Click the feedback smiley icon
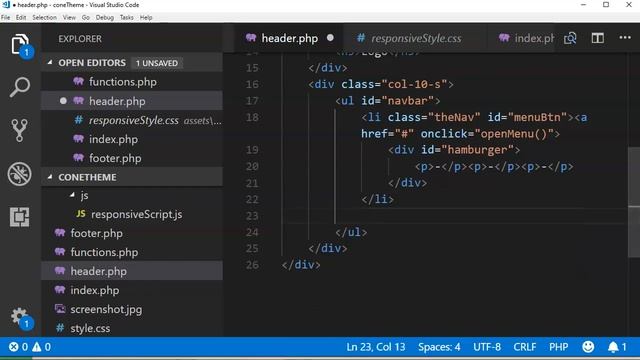Screen dimensions: 640x360 pos(588,347)
